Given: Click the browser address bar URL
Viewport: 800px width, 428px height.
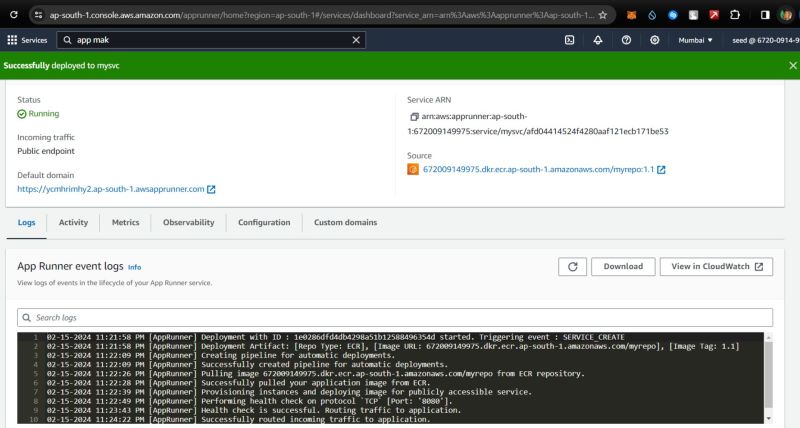Looking at the screenshot, I should click(321, 15).
